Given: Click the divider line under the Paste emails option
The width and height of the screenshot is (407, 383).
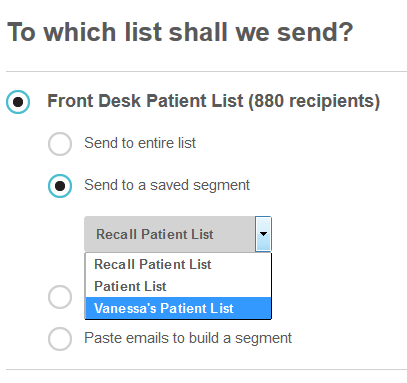Looking at the screenshot, I should click(206, 369).
